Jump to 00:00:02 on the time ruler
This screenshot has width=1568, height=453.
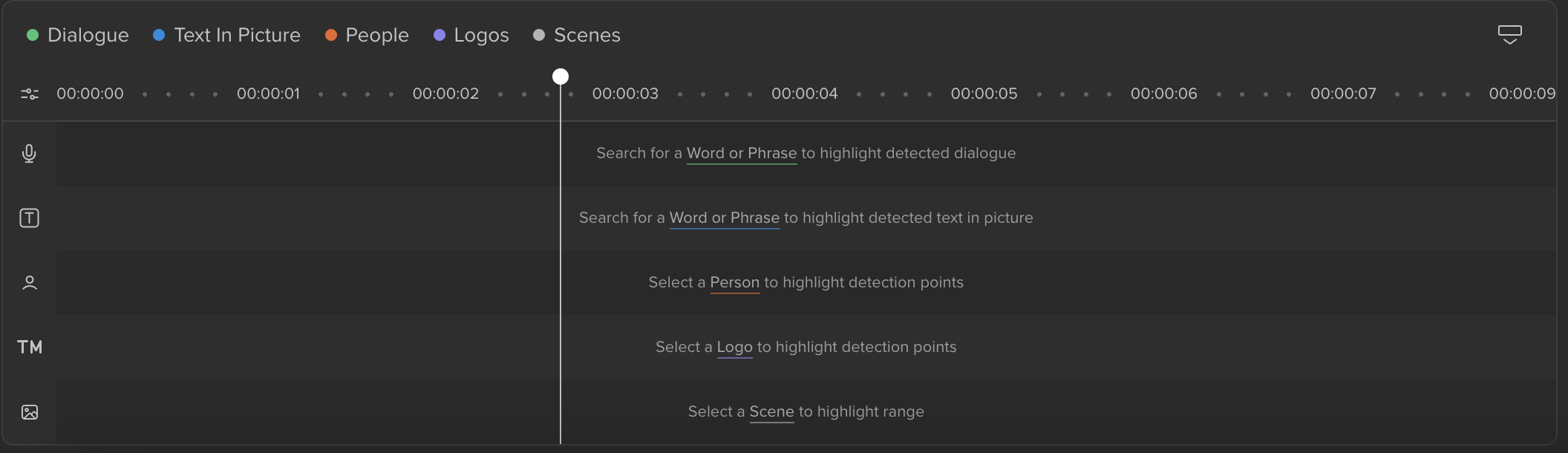pos(446,94)
